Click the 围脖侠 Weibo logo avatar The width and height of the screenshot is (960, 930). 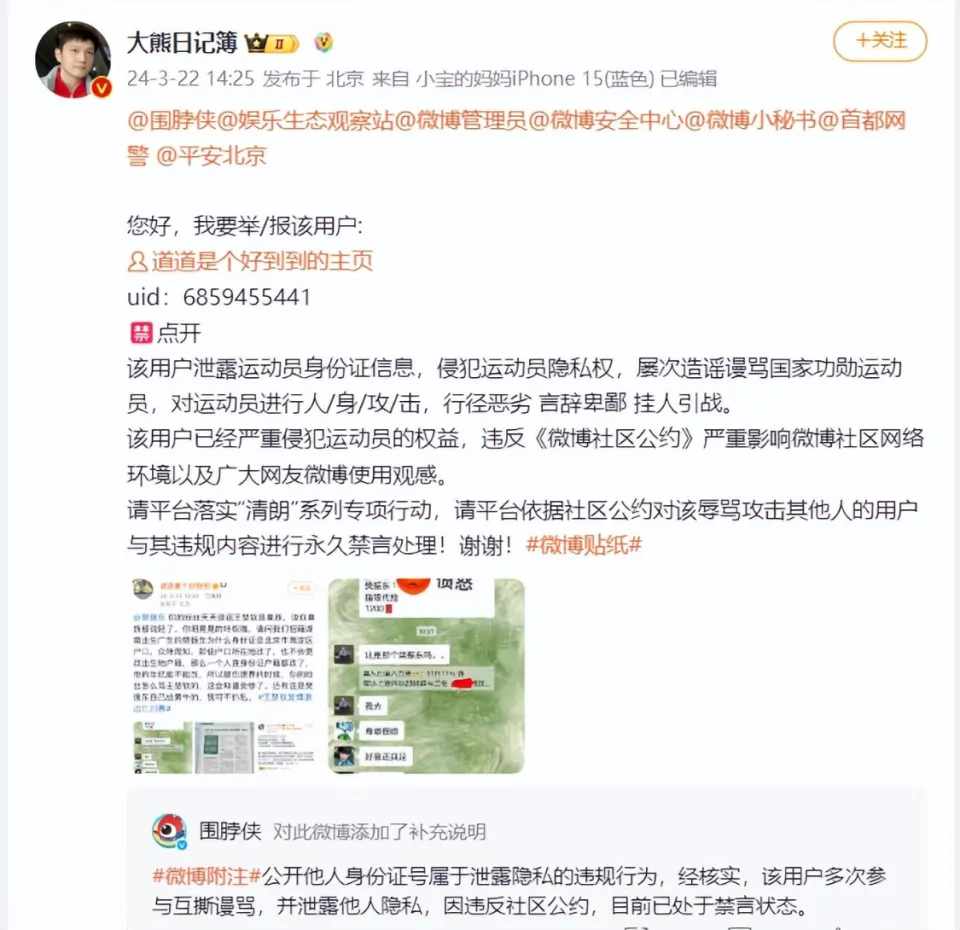tap(170, 831)
